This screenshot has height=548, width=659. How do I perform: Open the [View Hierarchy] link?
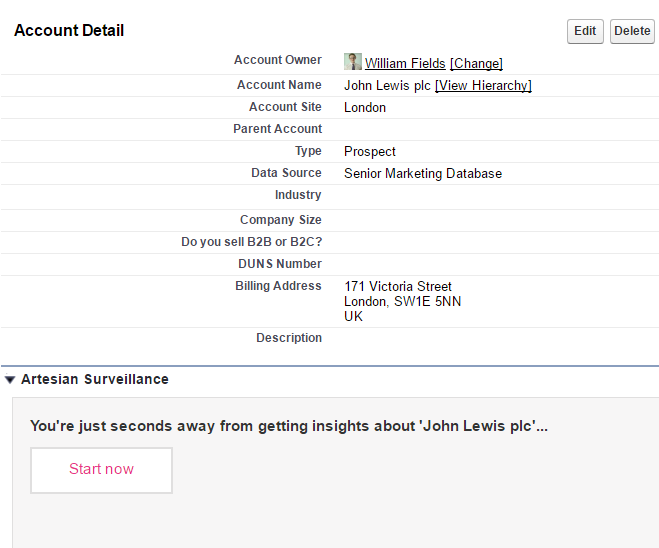[x=483, y=86]
